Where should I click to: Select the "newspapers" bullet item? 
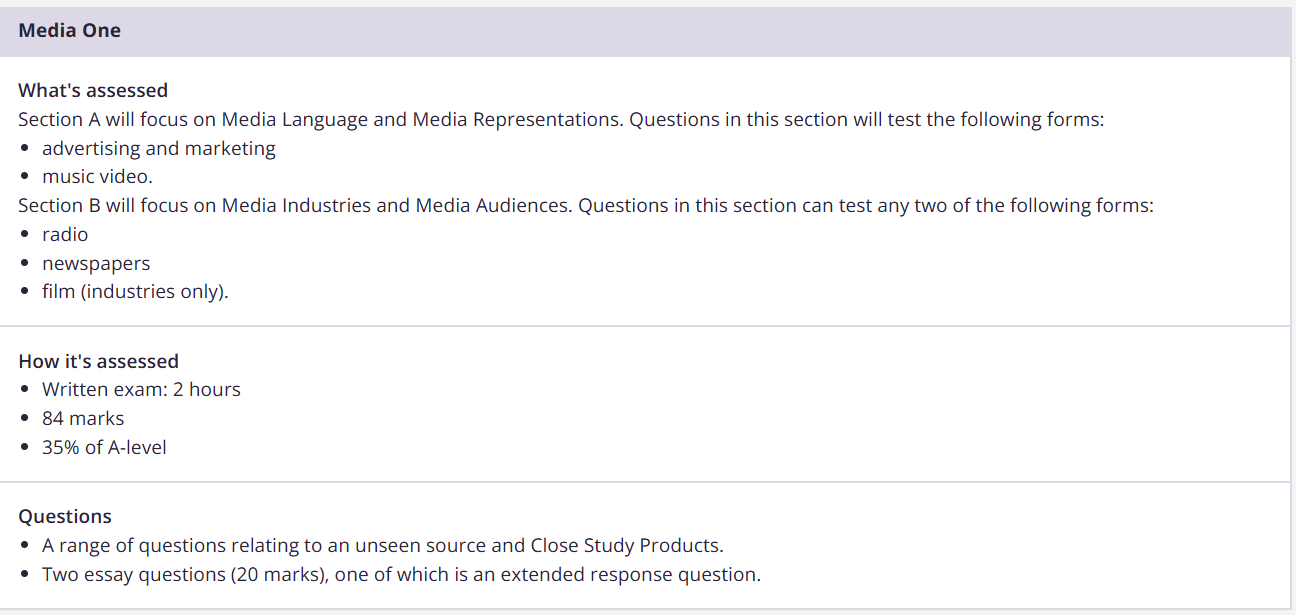pos(96,264)
